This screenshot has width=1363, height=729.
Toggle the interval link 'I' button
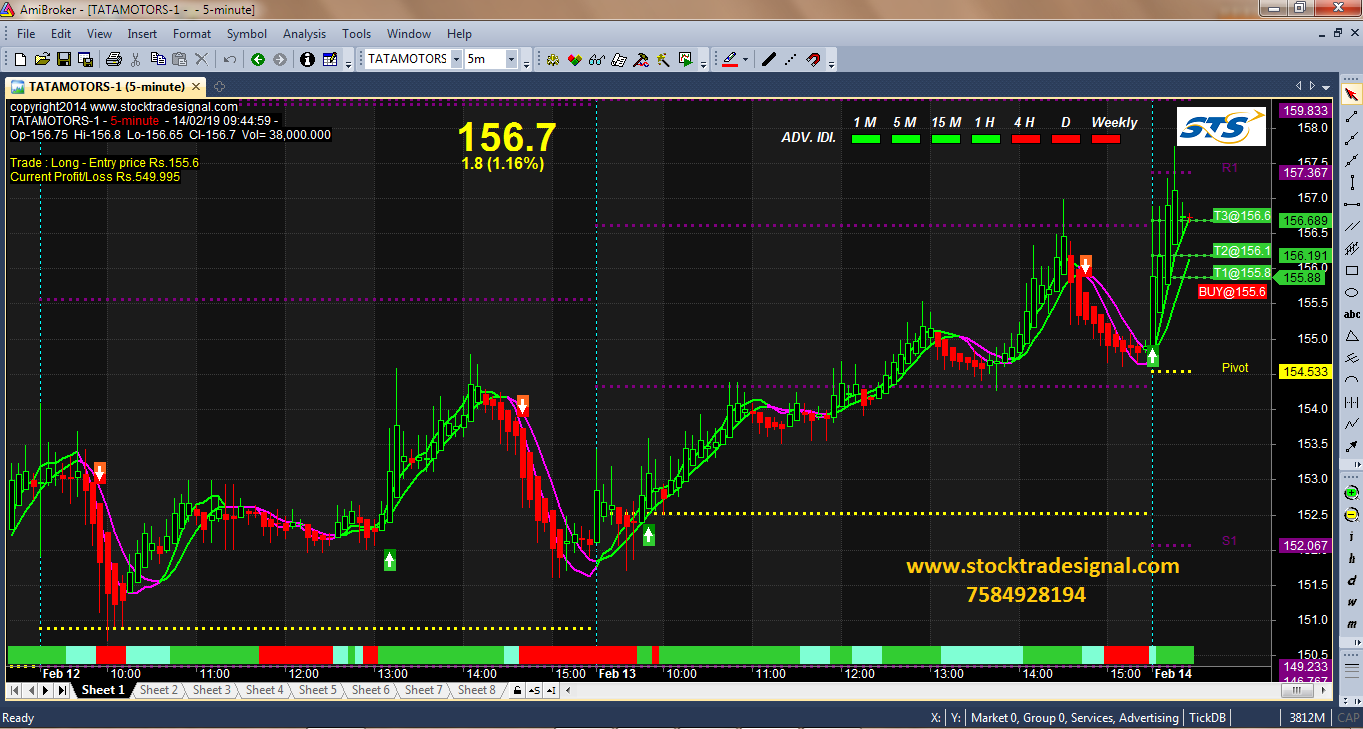coord(552,690)
